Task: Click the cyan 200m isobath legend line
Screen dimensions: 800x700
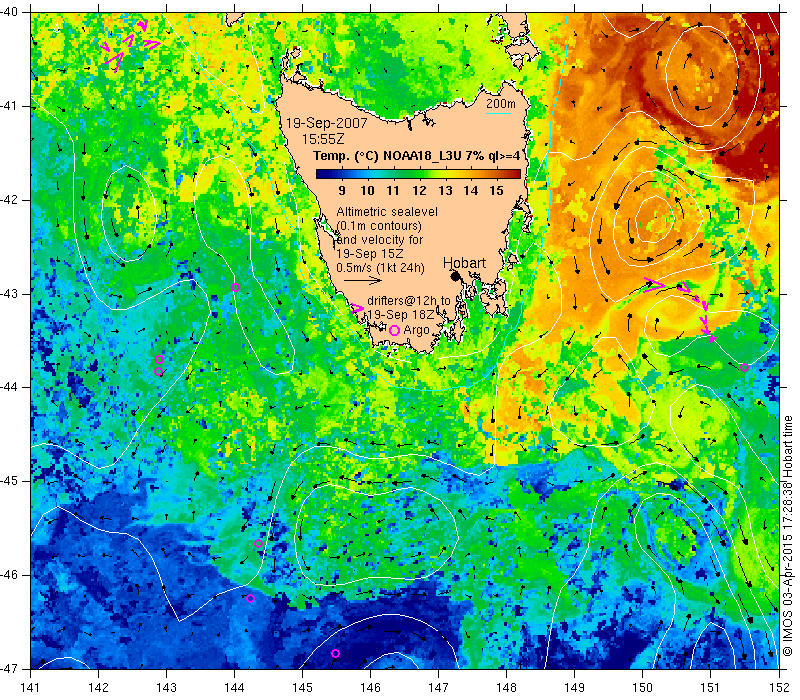Action: 498,113
